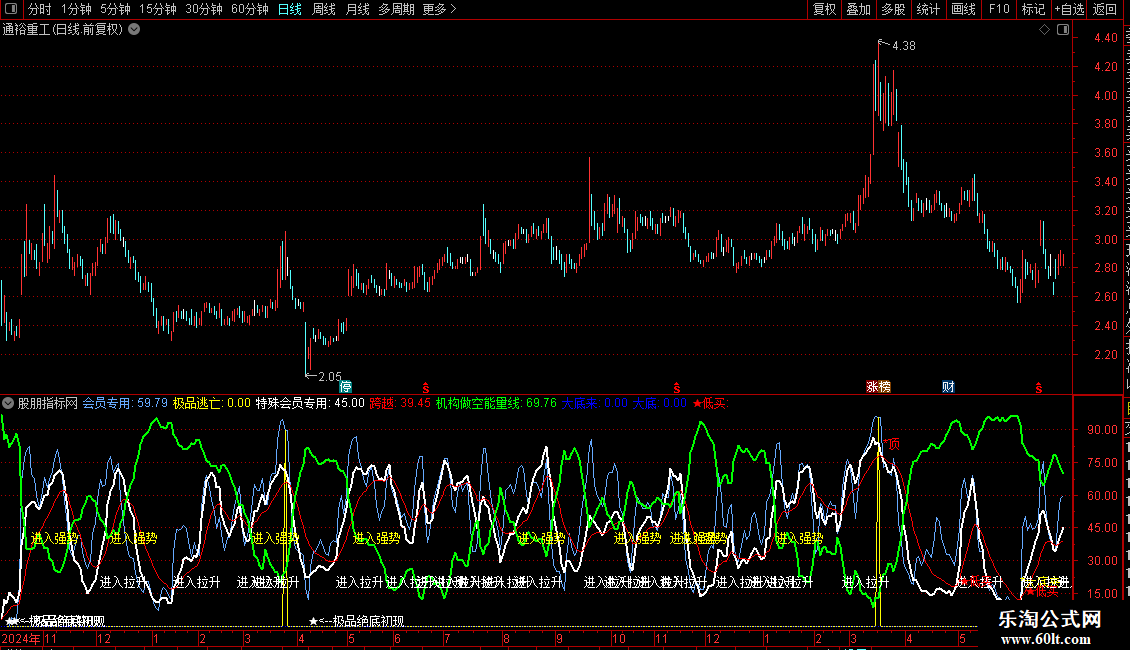Screen dimensions: 1130x650
Task: Switch to 周线 weekly tab
Action: coord(324,9)
